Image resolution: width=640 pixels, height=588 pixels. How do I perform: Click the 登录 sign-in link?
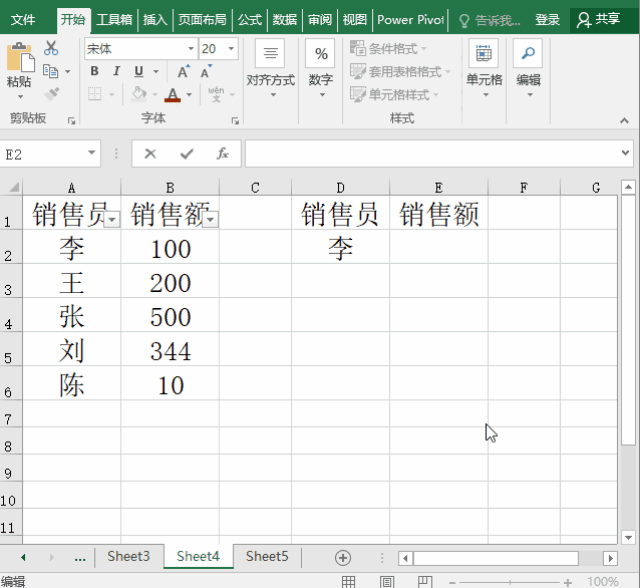[x=547, y=20]
